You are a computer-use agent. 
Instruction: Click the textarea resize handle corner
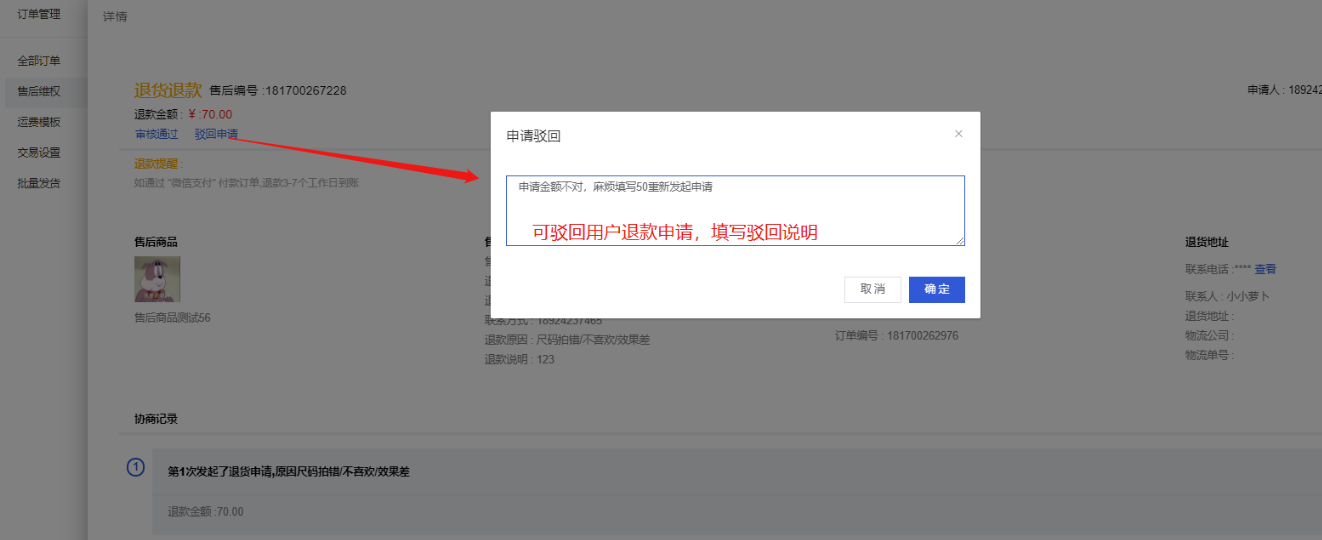(x=960, y=241)
